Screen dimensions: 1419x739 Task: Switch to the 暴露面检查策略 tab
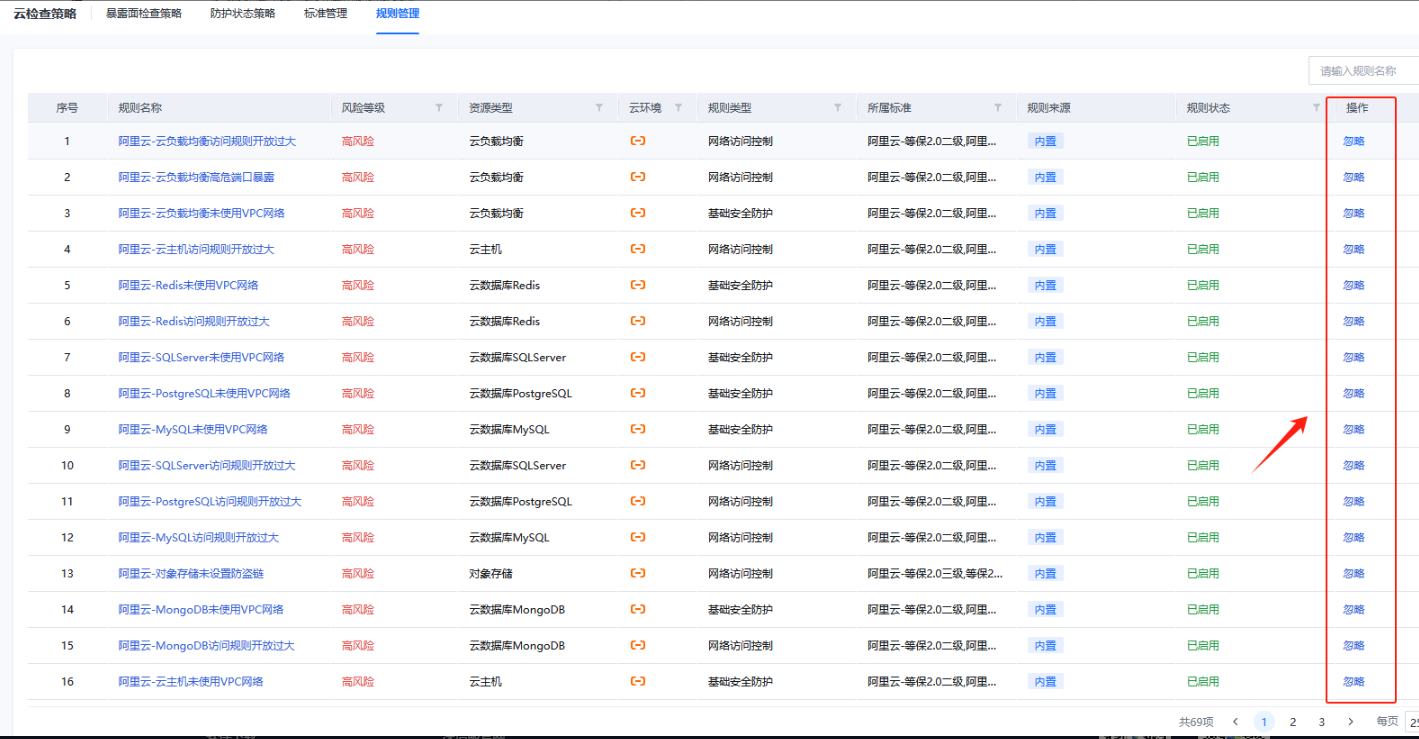144,14
